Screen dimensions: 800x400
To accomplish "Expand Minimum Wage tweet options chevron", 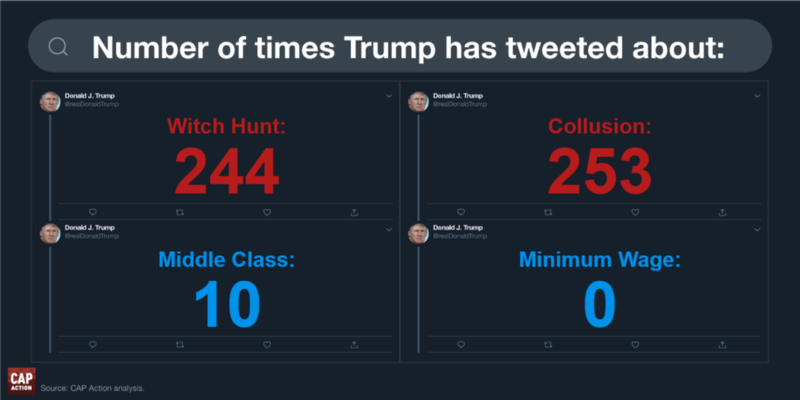I will pos(757,230).
